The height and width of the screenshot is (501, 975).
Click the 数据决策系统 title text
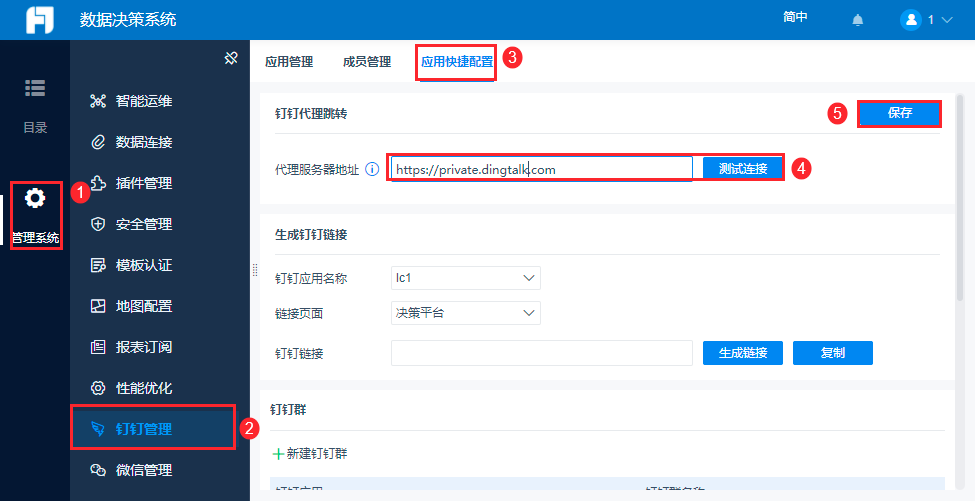[127, 19]
